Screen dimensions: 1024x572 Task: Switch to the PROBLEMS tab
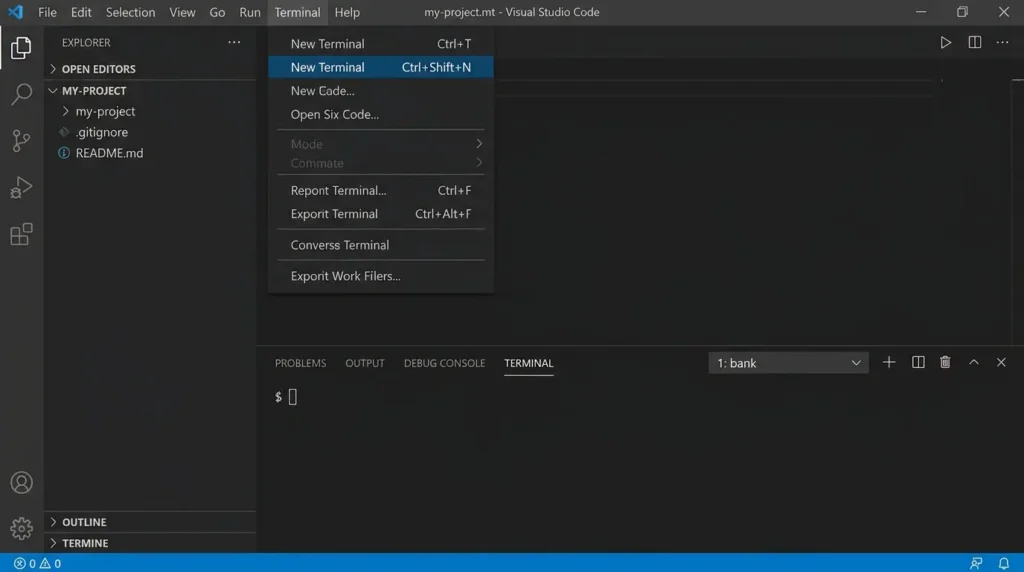(x=300, y=363)
